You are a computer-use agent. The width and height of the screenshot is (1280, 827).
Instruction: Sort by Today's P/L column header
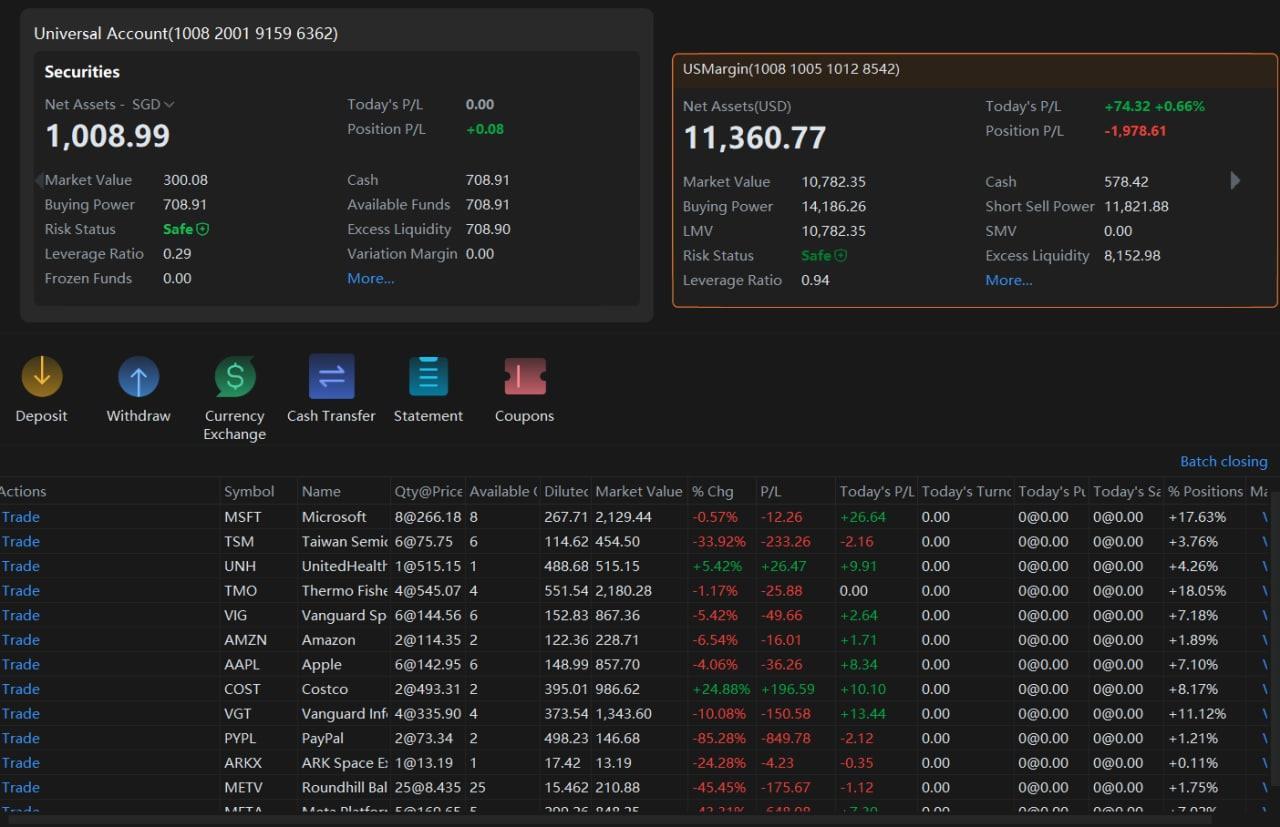point(877,491)
